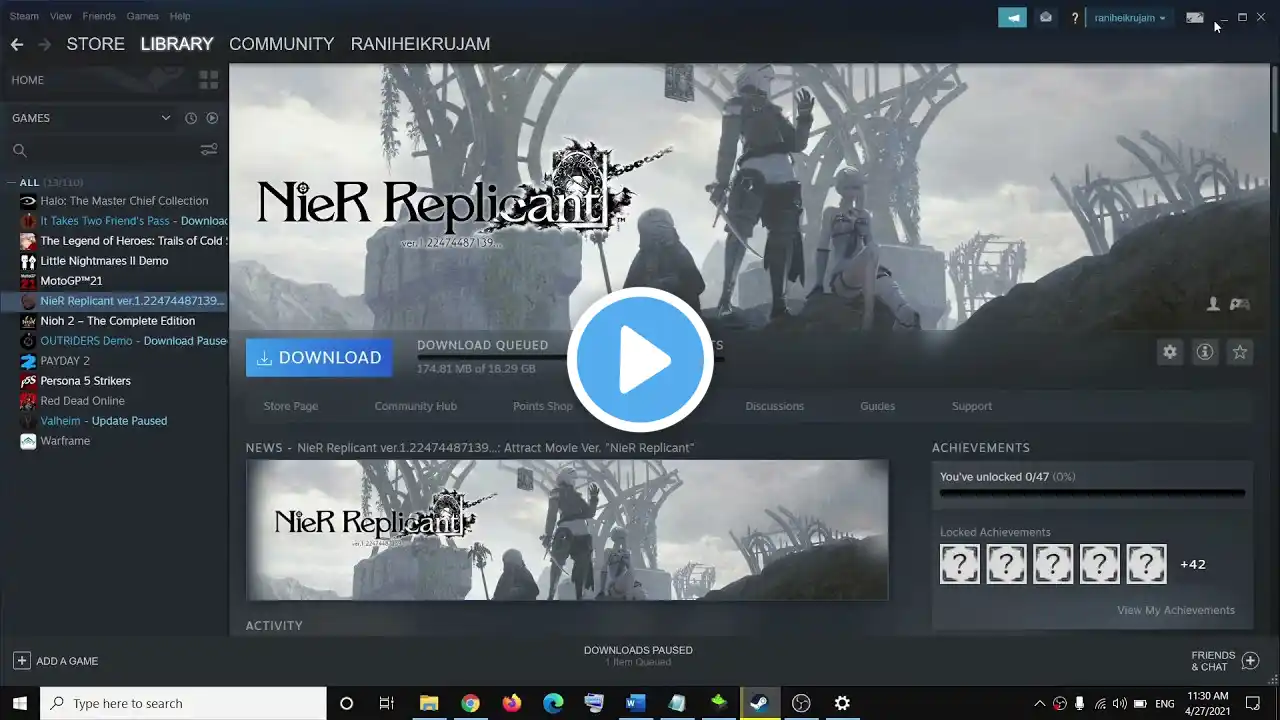Add NieR Replicant to favorites star
The width and height of the screenshot is (1280, 720).
1240,352
